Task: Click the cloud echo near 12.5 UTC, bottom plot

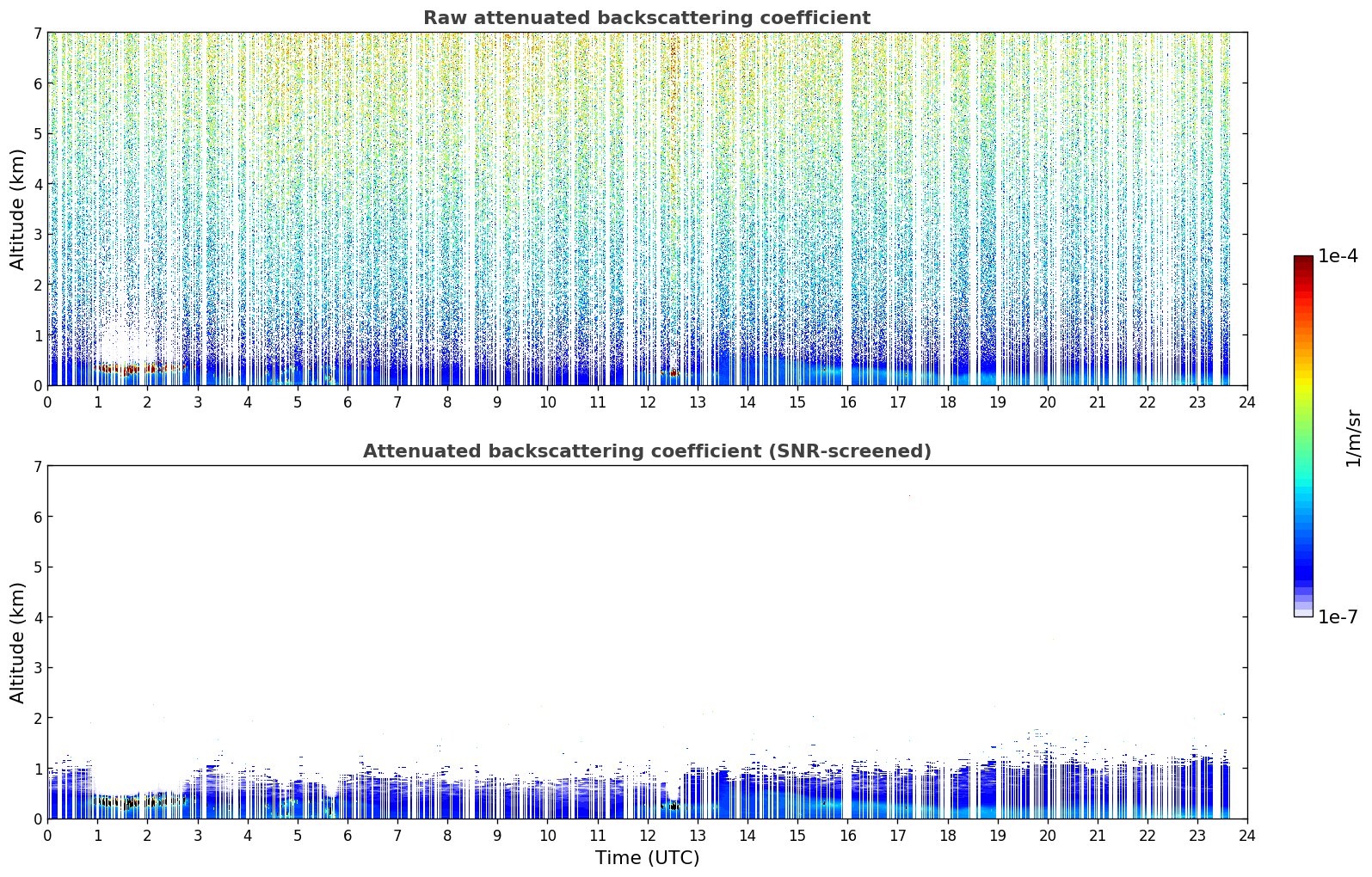Action: (671, 806)
